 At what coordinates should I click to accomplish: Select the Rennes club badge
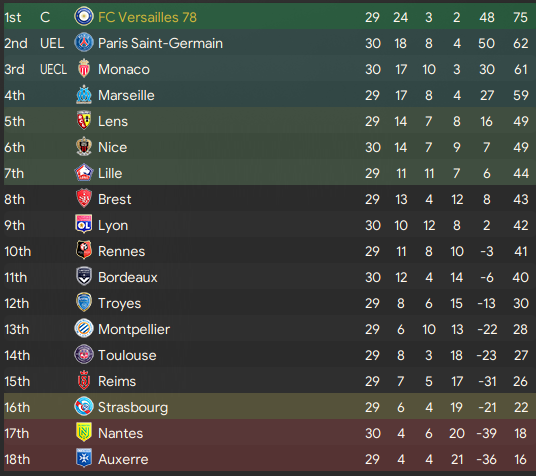tap(84, 250)
